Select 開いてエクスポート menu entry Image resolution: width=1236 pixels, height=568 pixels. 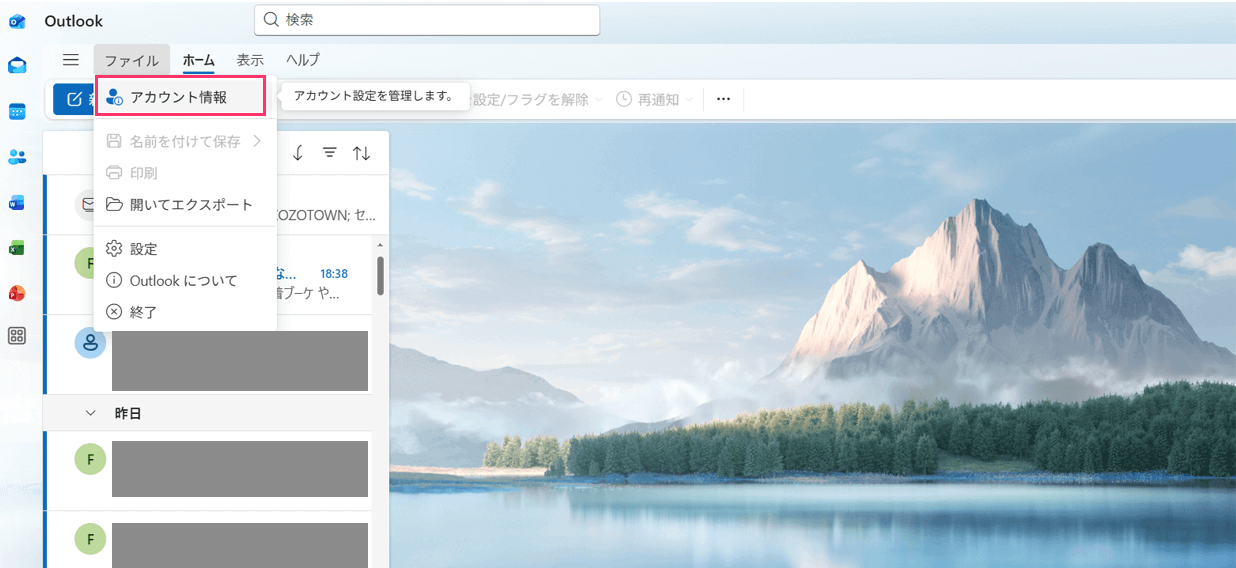[x=185, y=204]
